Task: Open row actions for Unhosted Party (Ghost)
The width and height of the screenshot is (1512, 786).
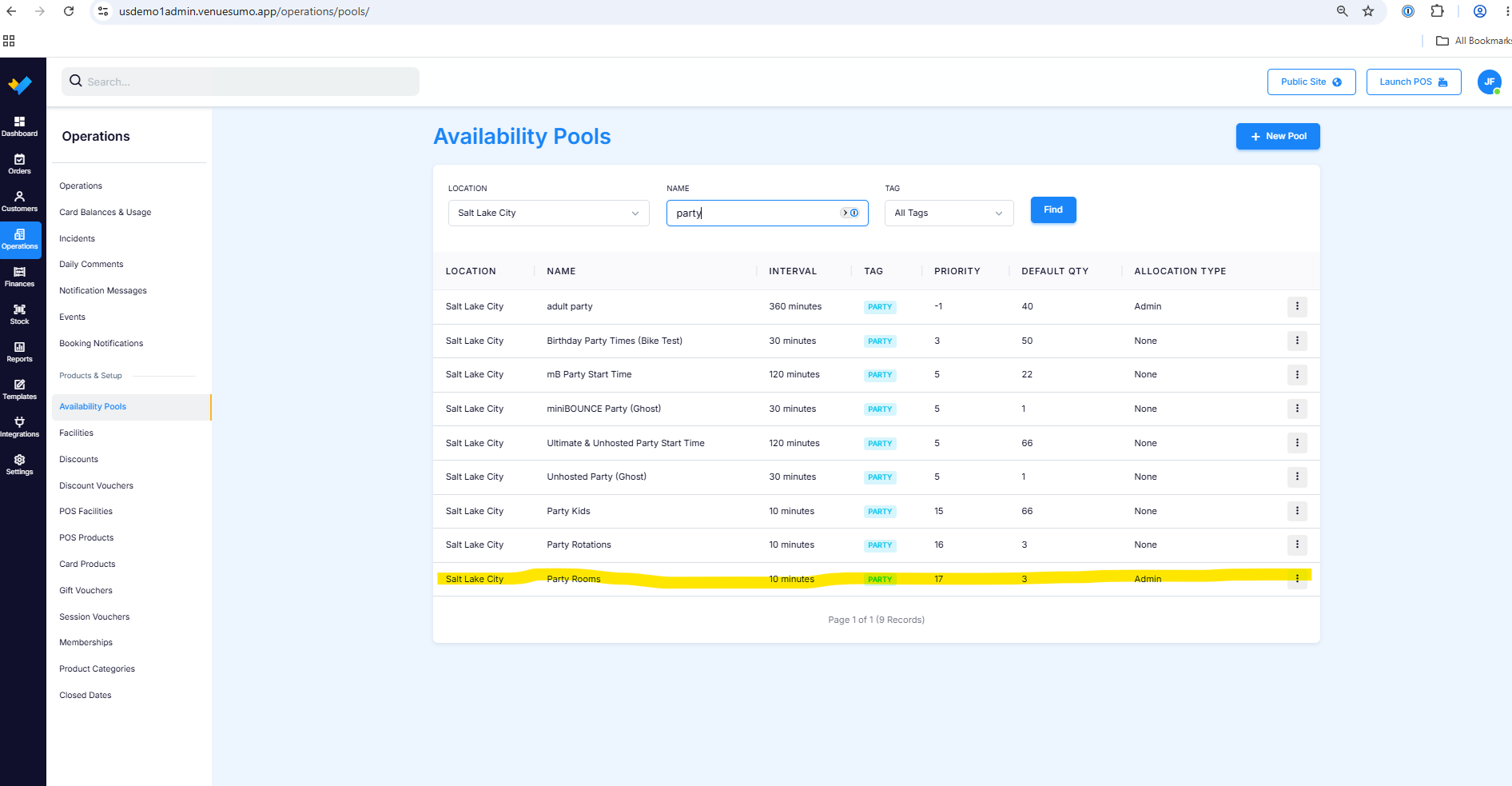Action: tap(1297, 477)
